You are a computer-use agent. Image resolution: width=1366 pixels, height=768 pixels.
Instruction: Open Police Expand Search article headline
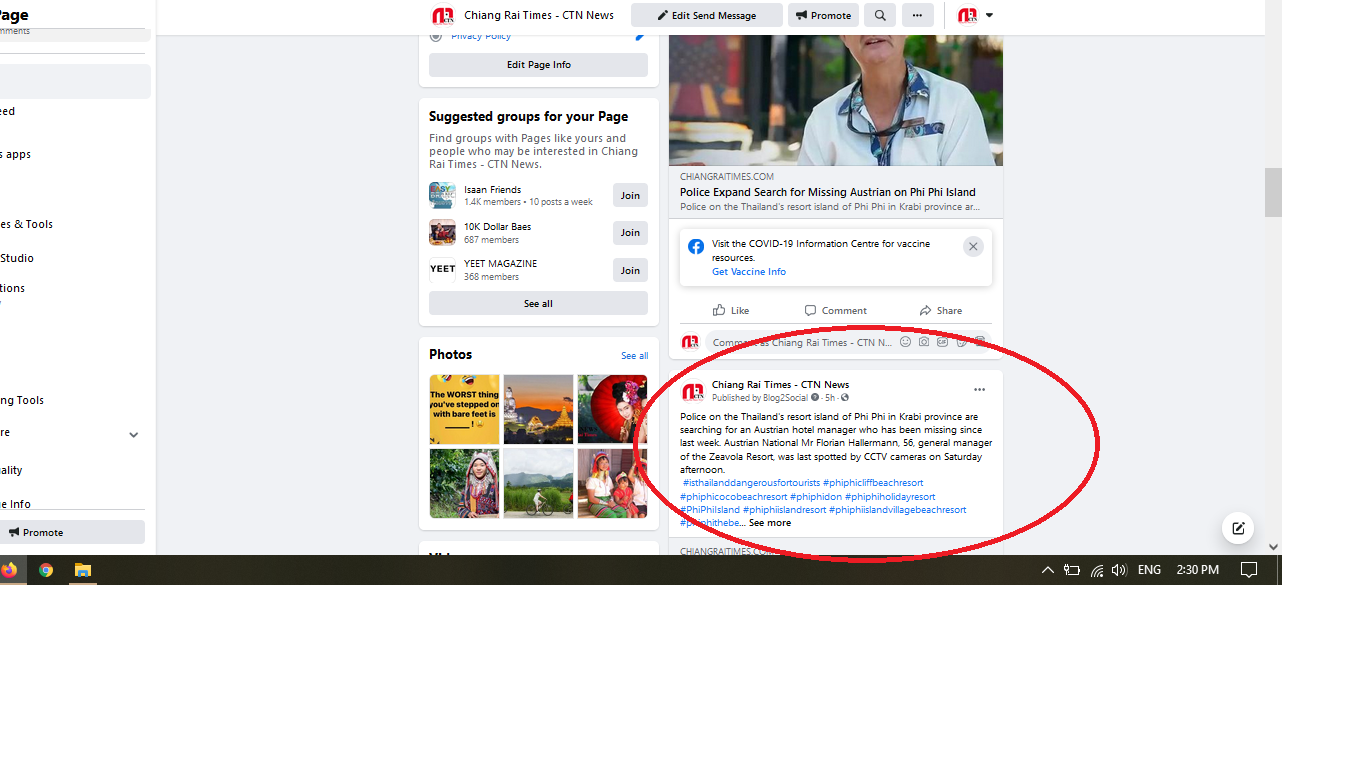tap(828, 192)
